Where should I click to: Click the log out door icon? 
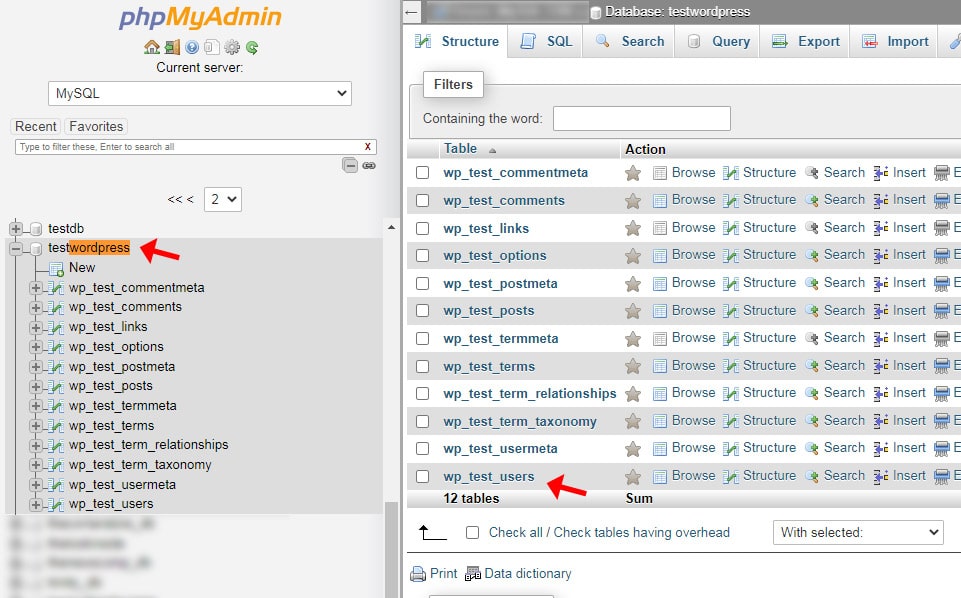tap(173, 47)
